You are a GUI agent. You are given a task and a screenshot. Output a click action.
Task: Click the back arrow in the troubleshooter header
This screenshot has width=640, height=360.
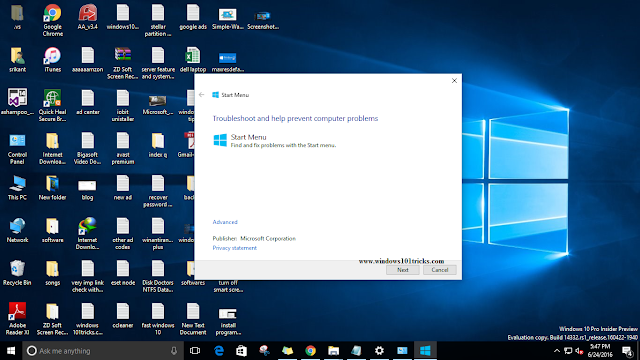click(x=202, y=95)
